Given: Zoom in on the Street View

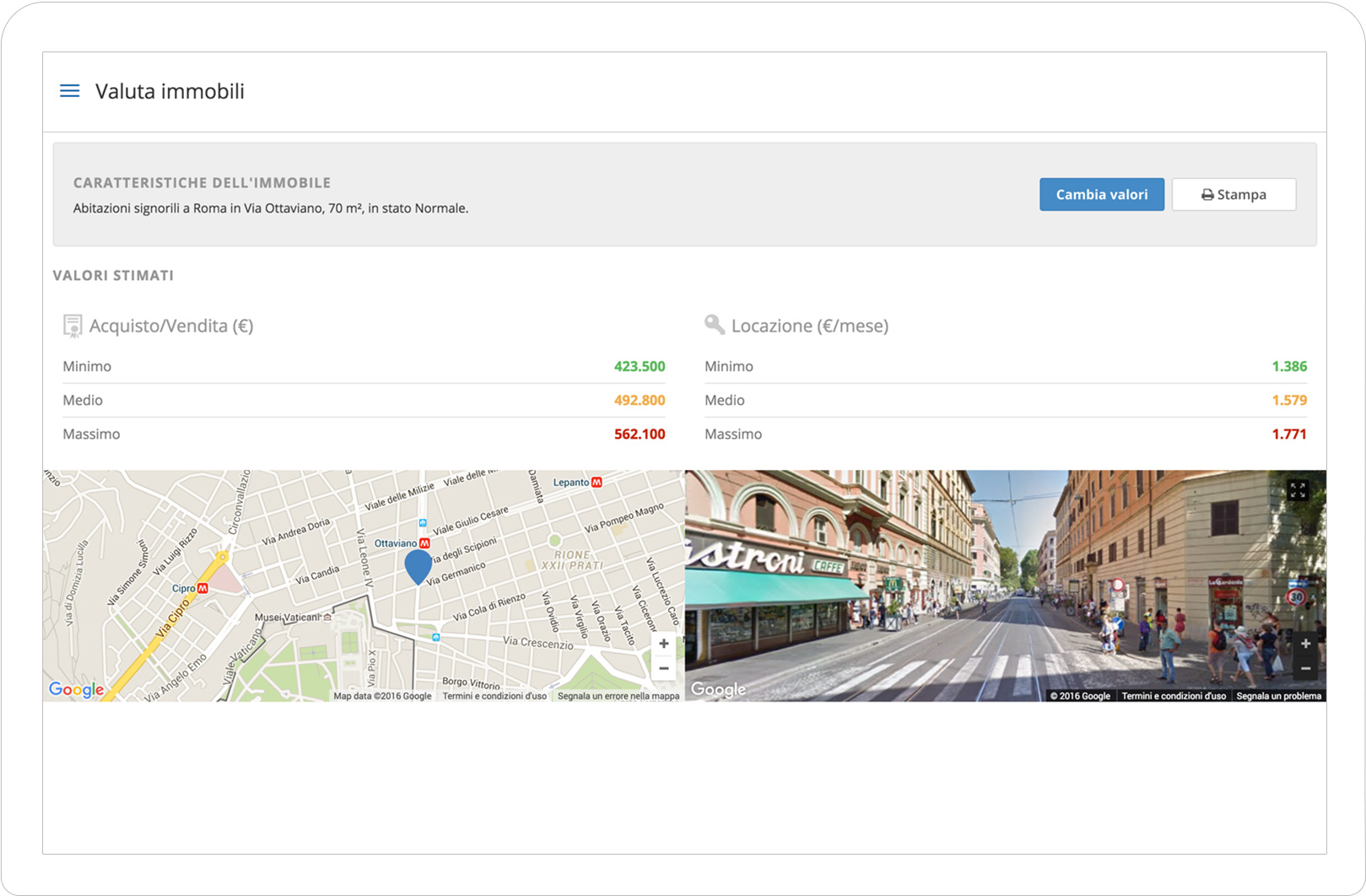Looking at the screenshot, I should 1305,644.
